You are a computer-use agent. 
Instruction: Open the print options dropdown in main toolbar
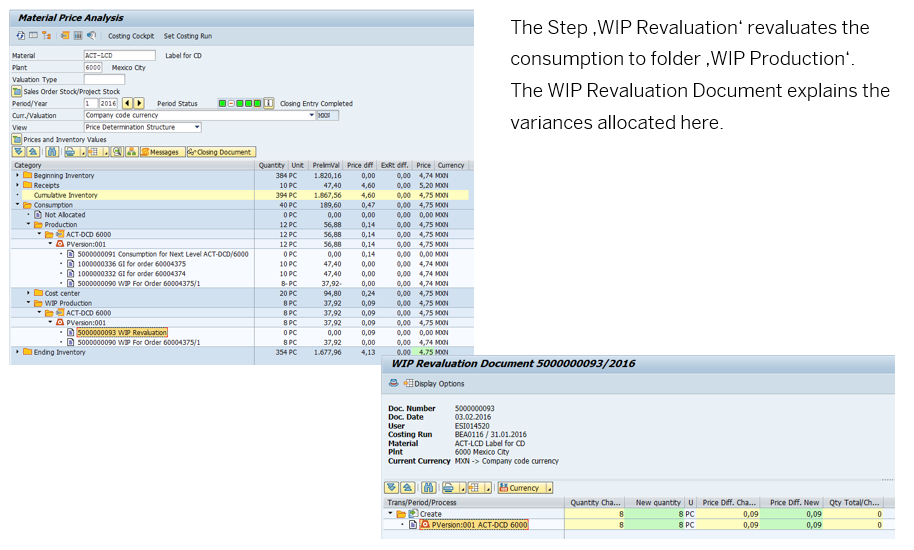point(83,152)
